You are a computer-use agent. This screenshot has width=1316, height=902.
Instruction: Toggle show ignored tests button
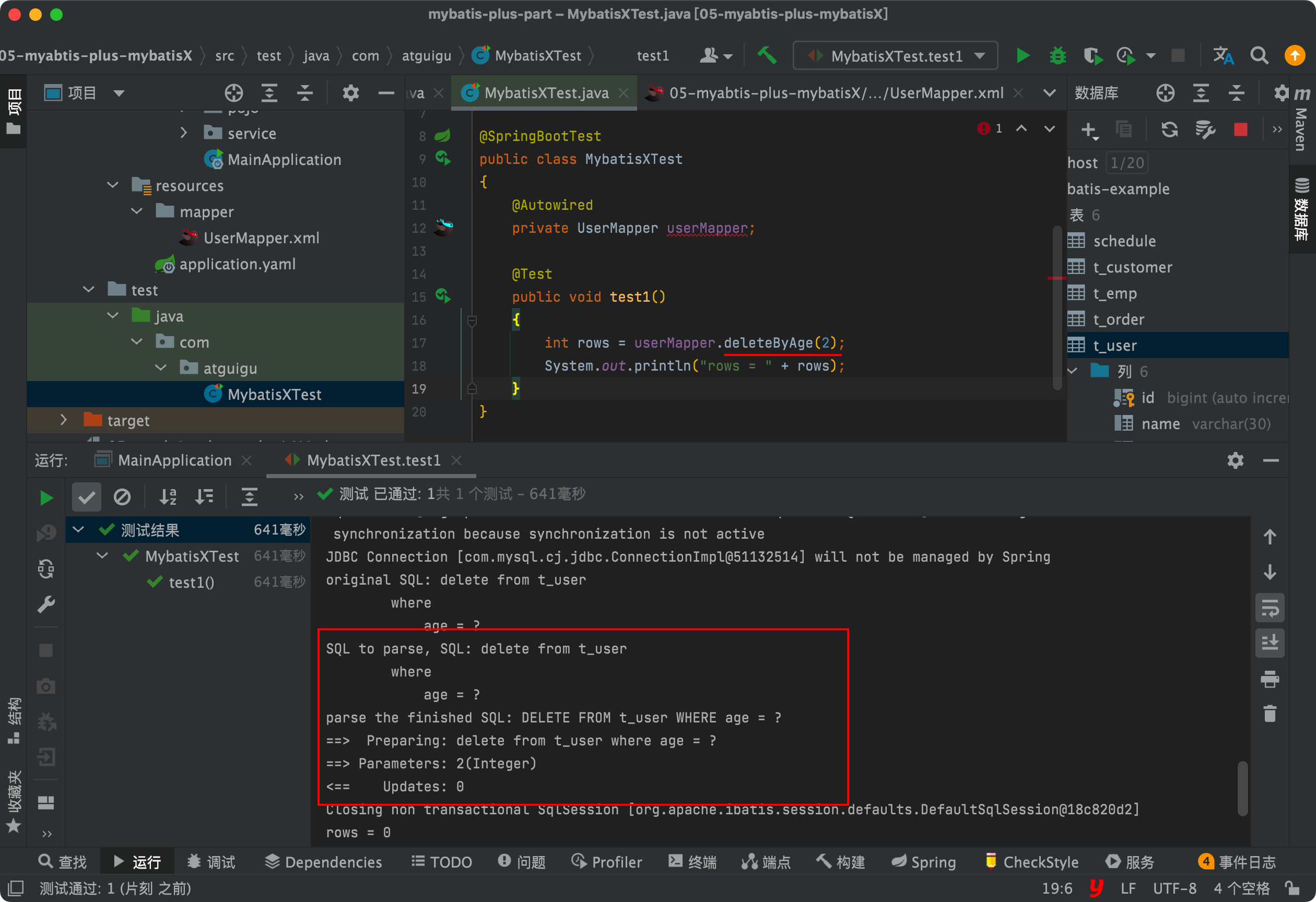click(122, 497)
